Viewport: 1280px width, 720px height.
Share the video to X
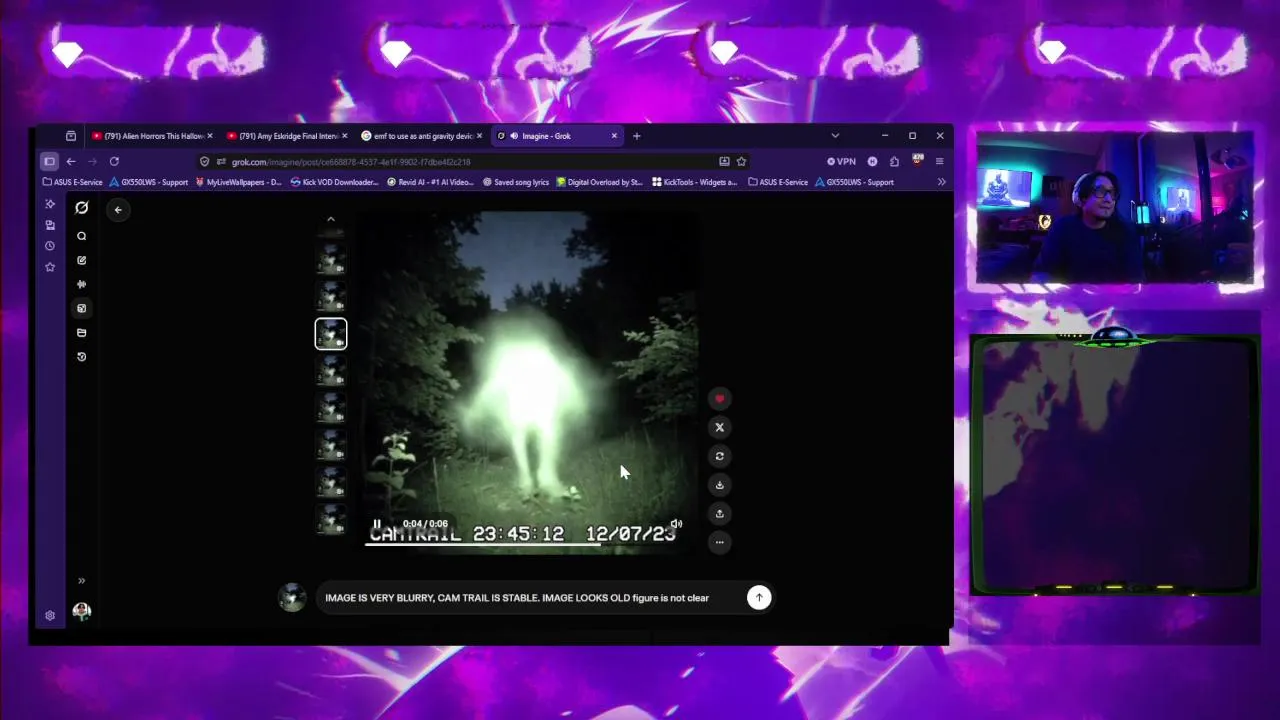click(719, 427)
